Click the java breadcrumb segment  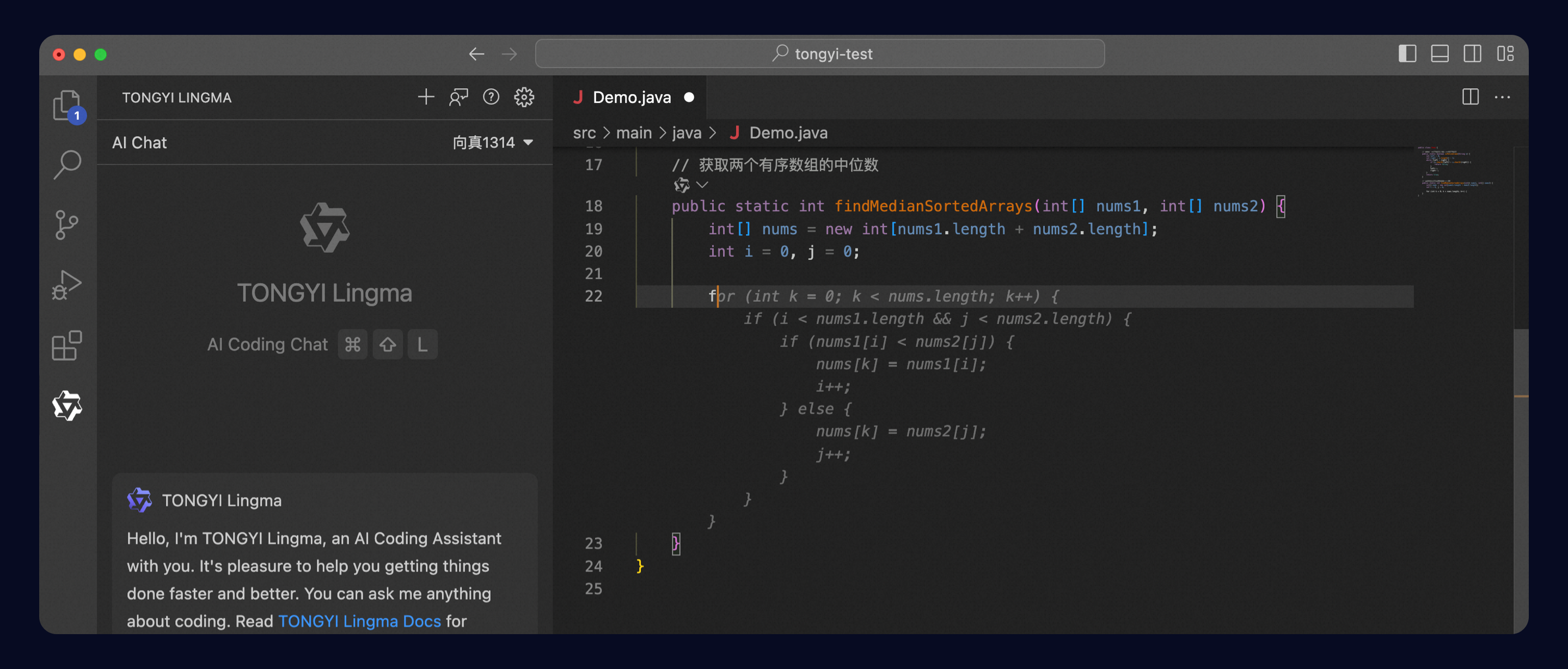[x=687, y=133]
